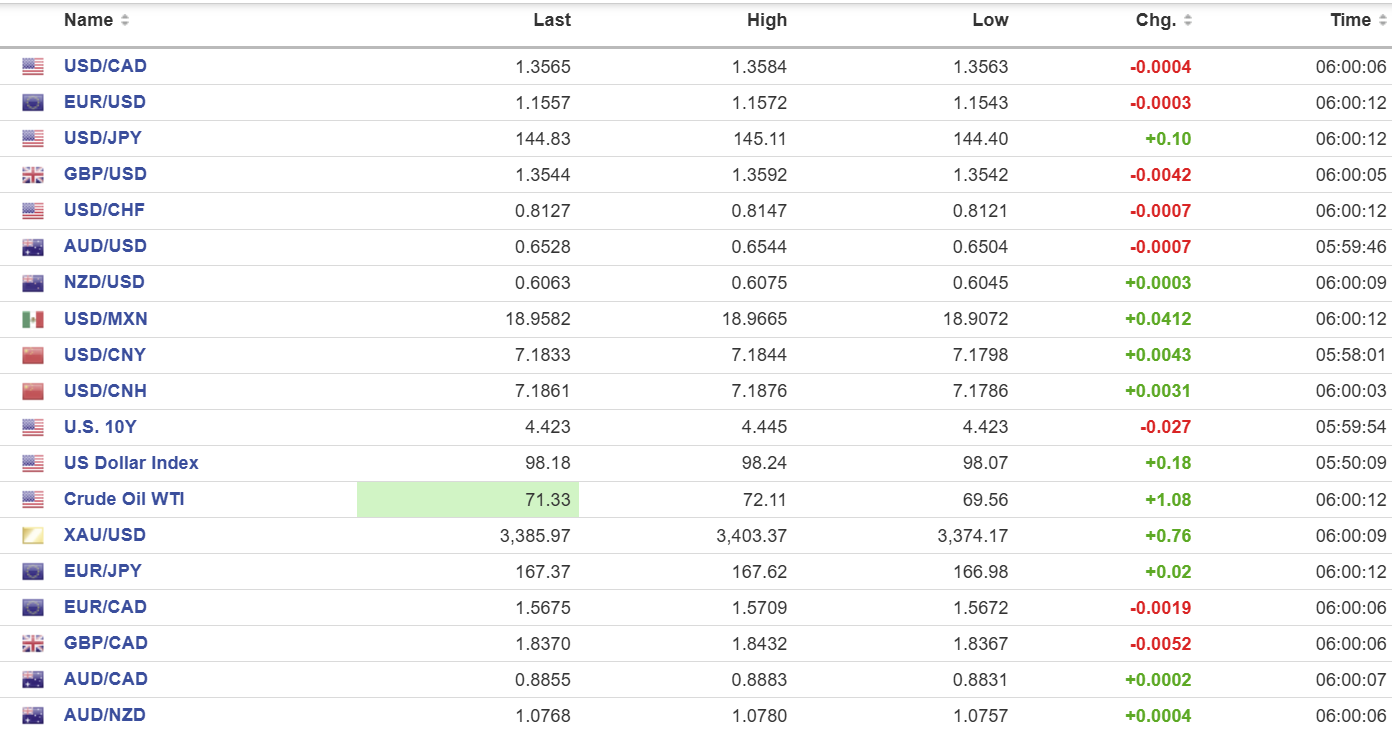Open the GBP/CAD pair link

coord(105,643)
